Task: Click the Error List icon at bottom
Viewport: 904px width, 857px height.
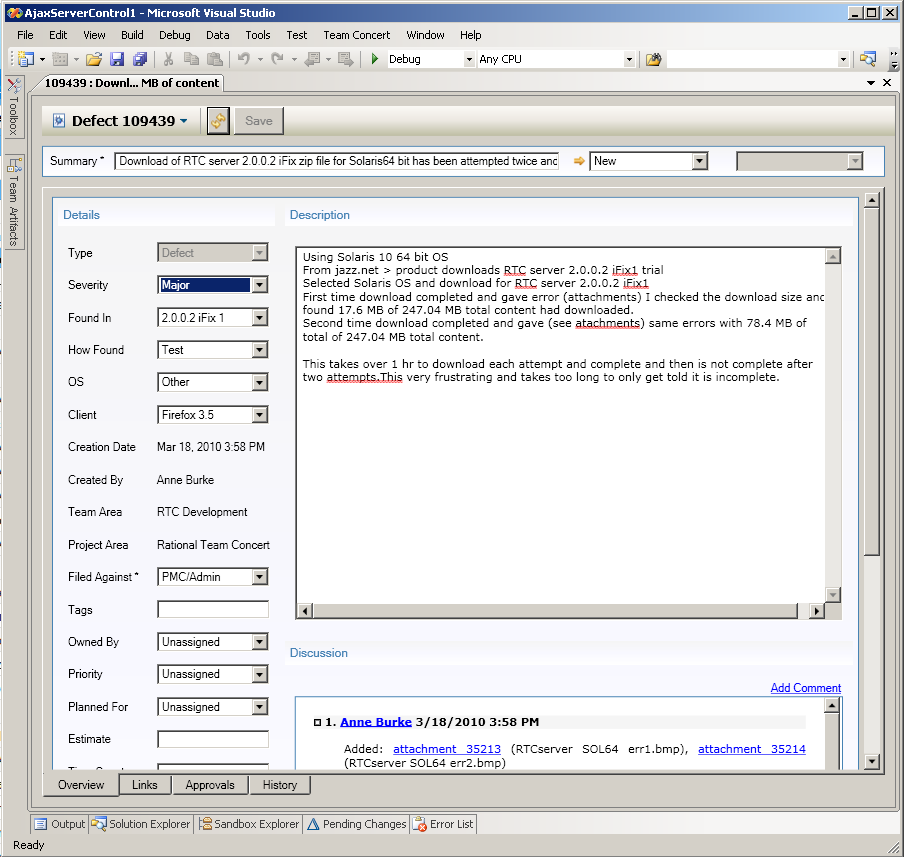Action: click(x=420, y=824)
